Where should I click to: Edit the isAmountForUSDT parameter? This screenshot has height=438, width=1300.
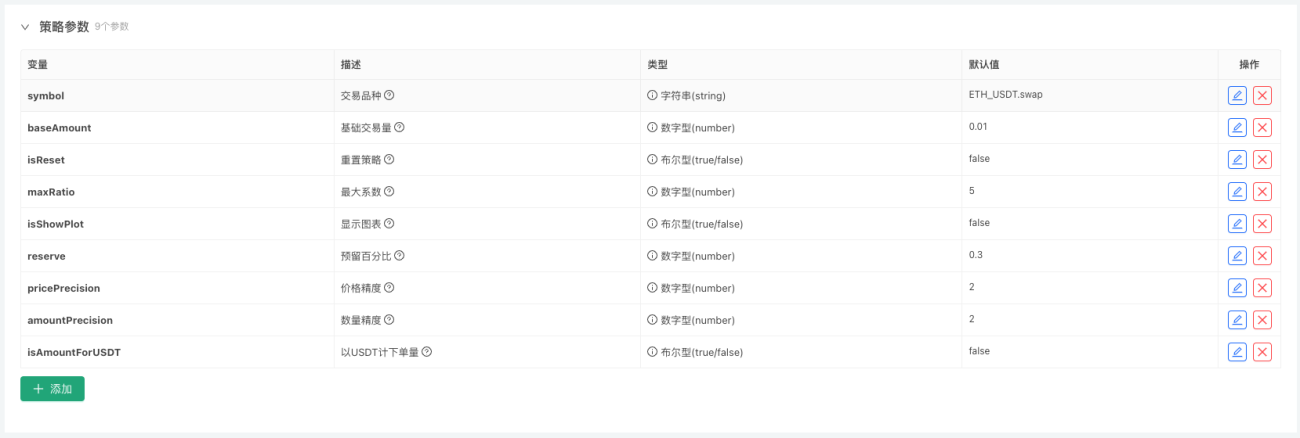(x=1237, y=351)
